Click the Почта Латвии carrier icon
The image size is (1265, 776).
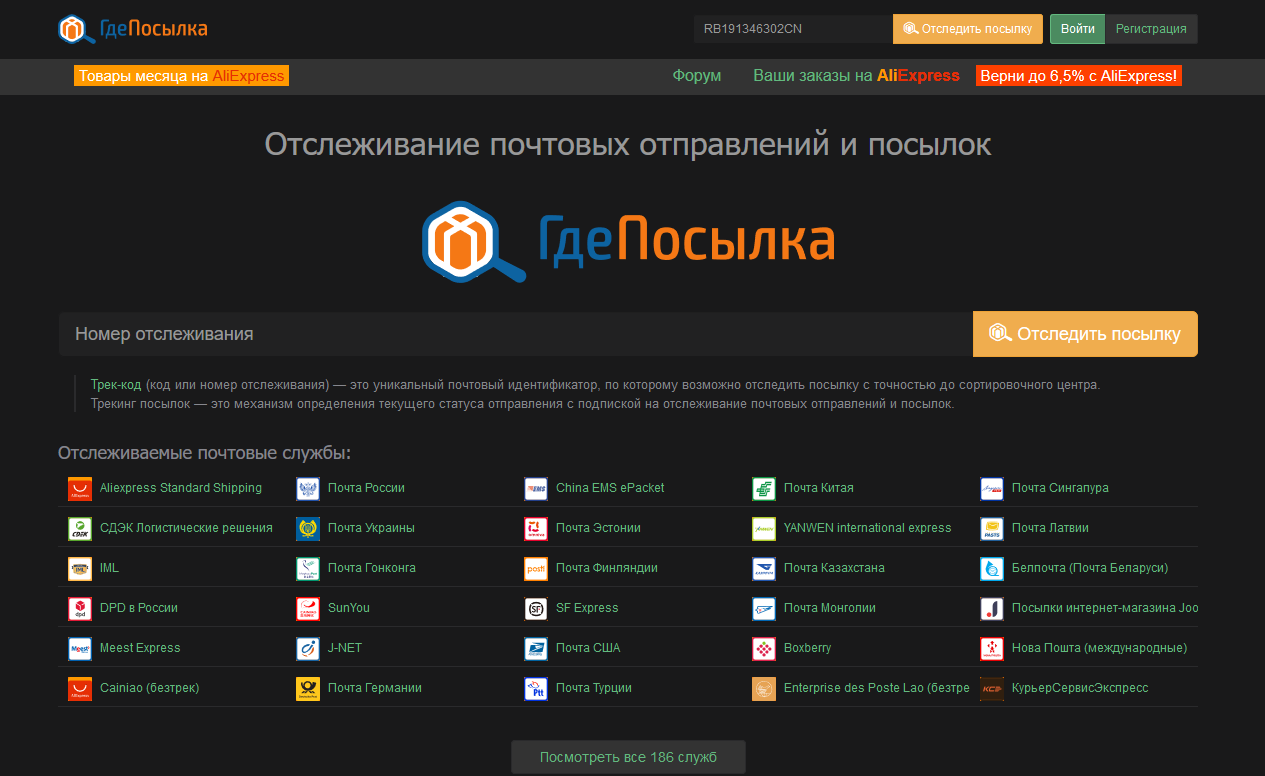coord(992,529)
